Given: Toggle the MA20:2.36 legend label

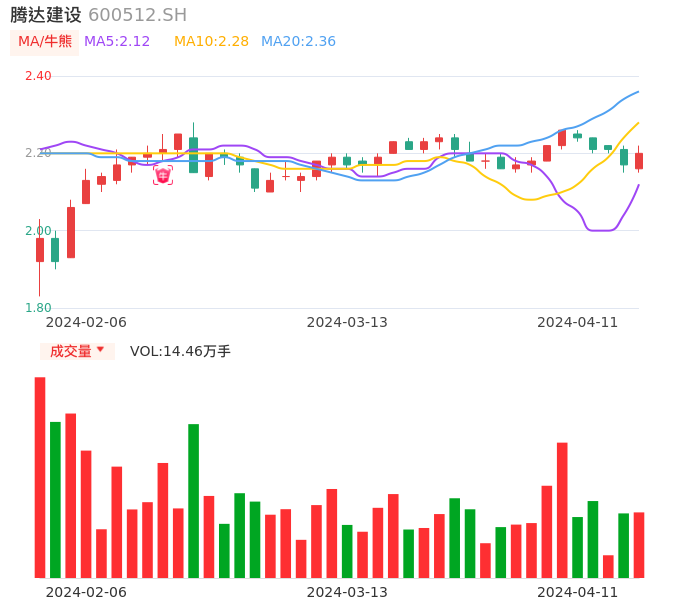Looking at the screenshot, I should click(x=298, y=42).
